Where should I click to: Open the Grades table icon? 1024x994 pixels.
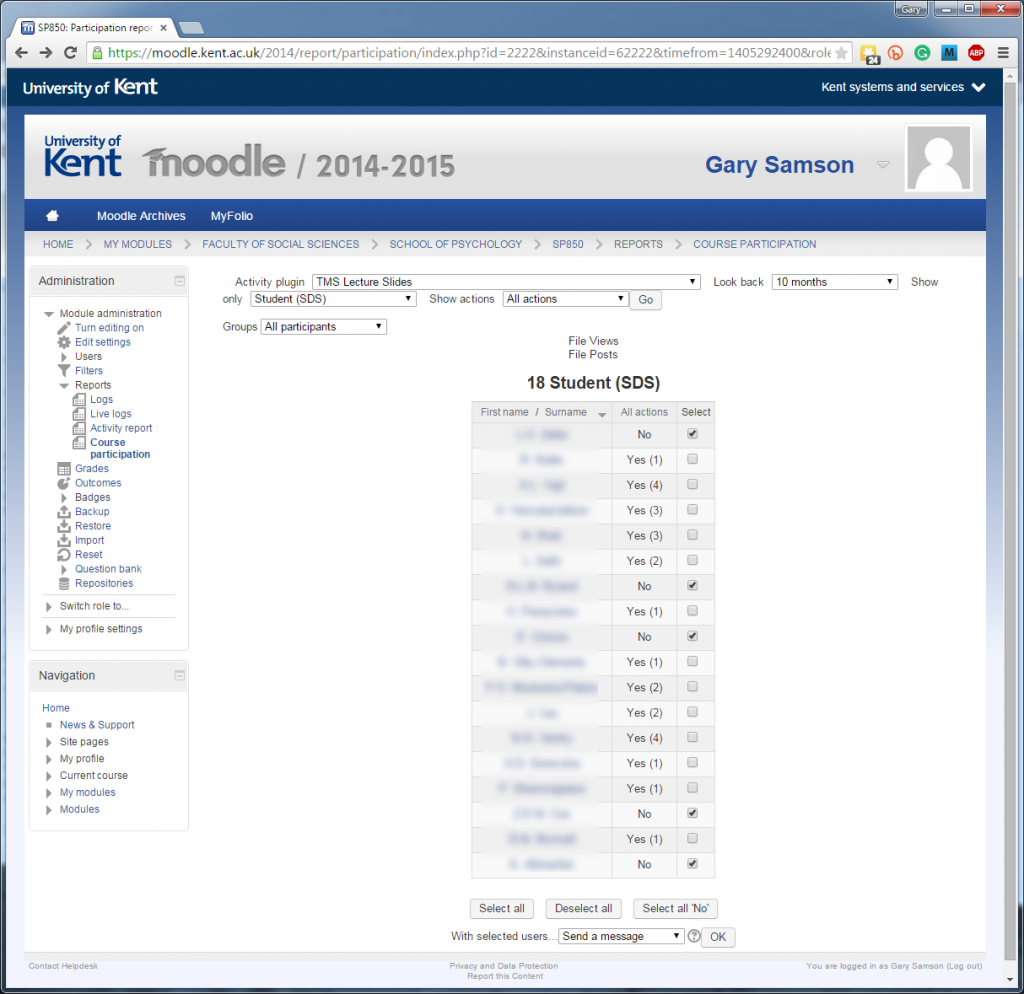[x=63, y=468]
